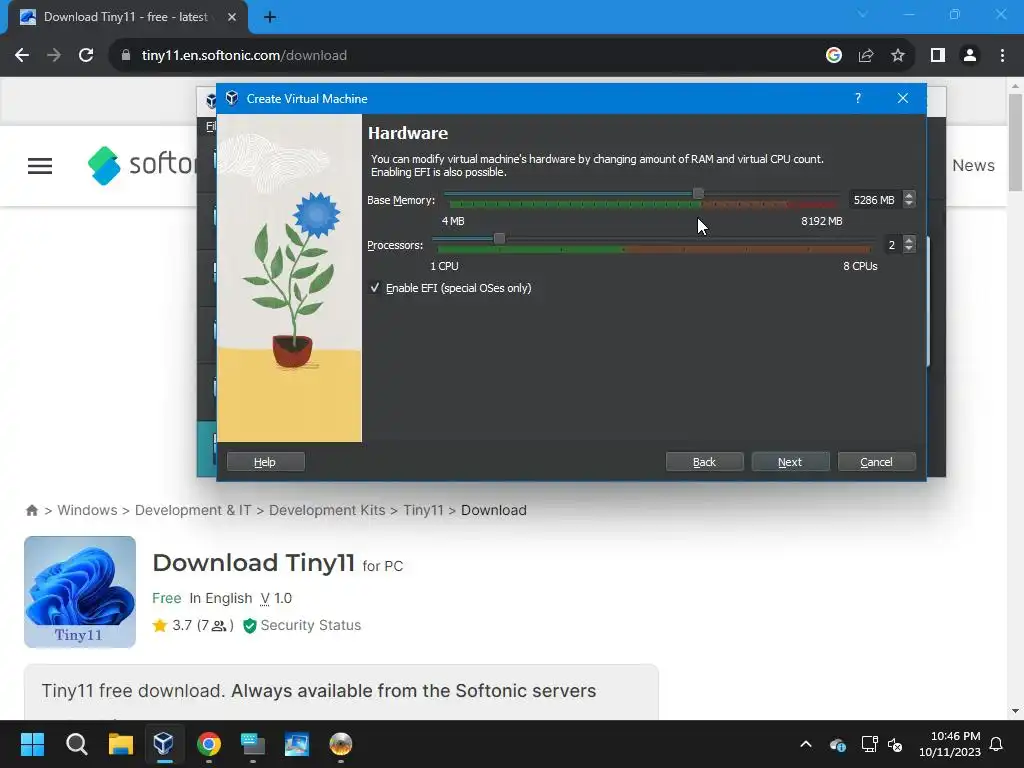Open Help in the Create Virtual Machine dialog

click(x=265, y=462)
